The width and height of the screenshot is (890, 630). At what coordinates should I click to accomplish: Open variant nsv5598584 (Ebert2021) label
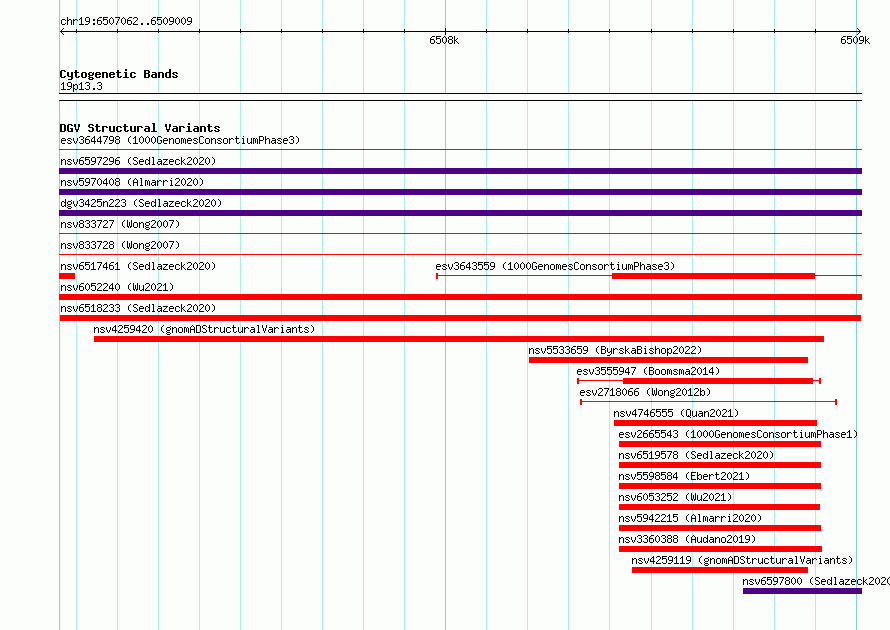click(x=684, y=476)
